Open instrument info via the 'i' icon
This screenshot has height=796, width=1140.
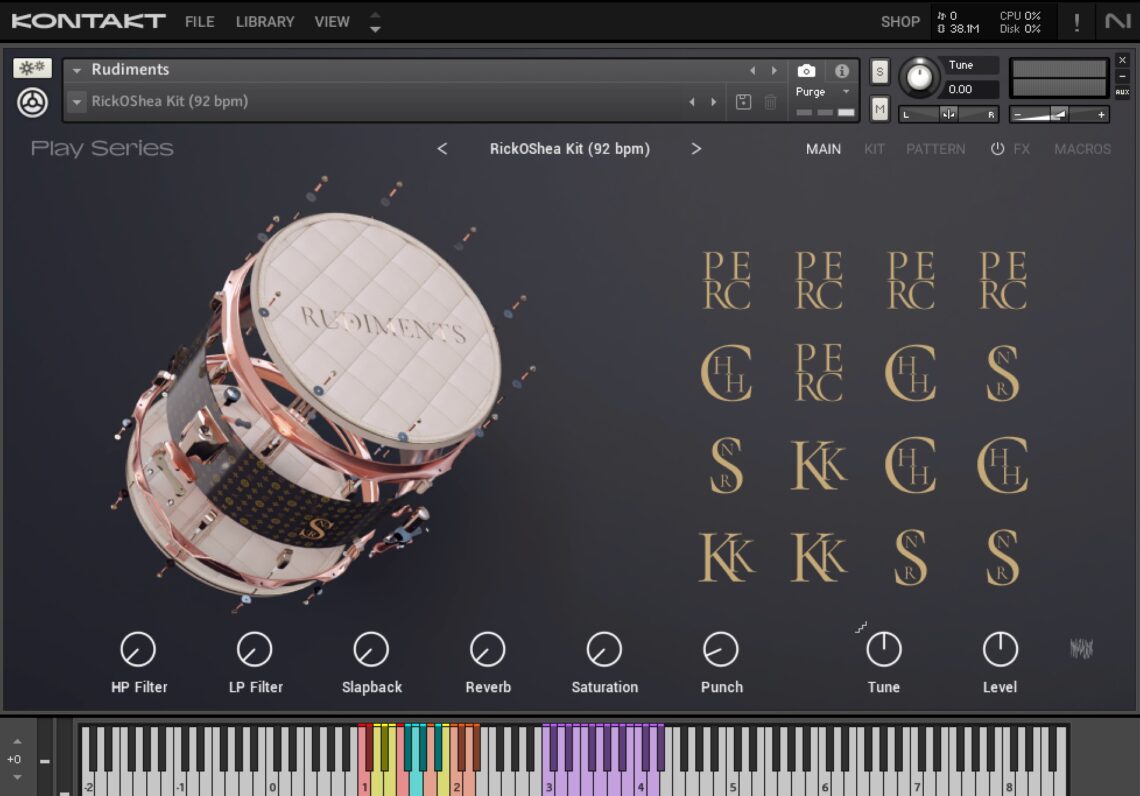click(842, 71)
